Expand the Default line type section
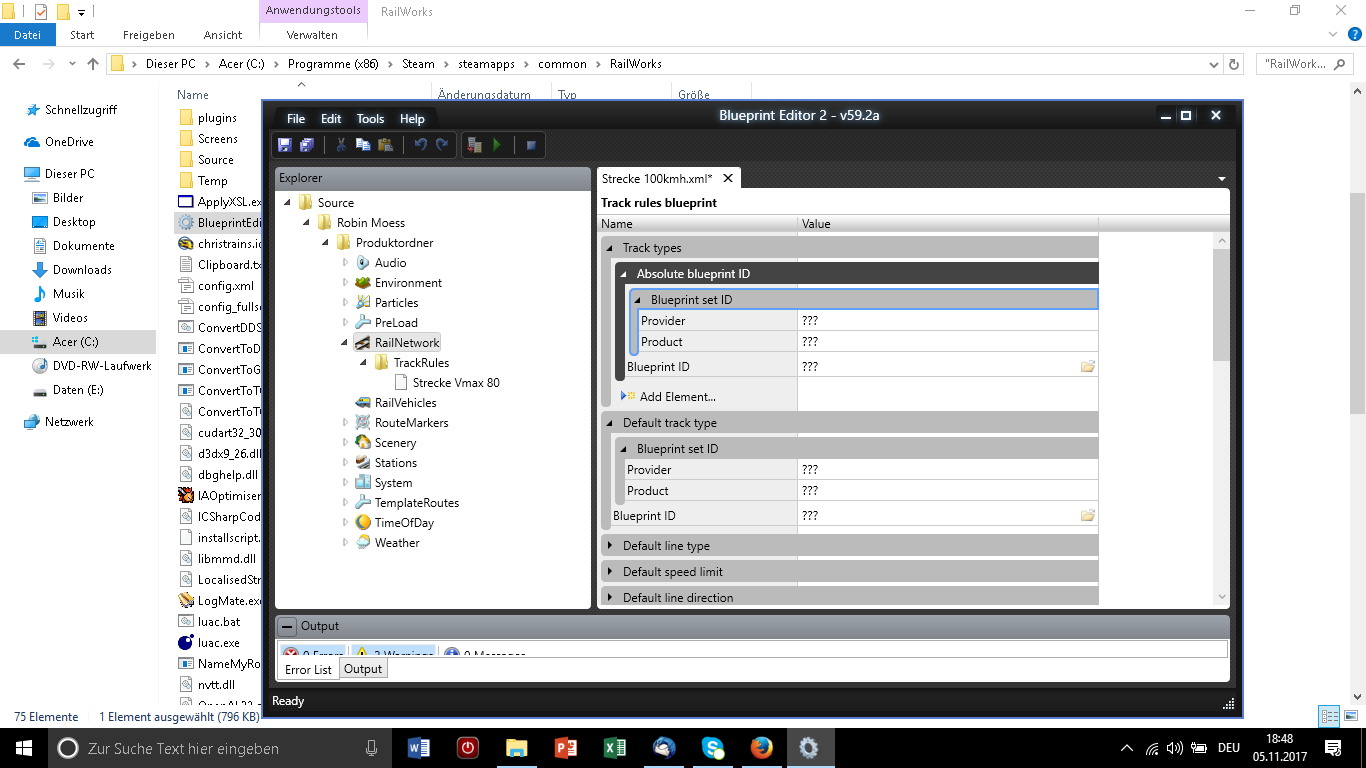Image resolution: width=1366 pixels, height=768 pixels. 610,546
